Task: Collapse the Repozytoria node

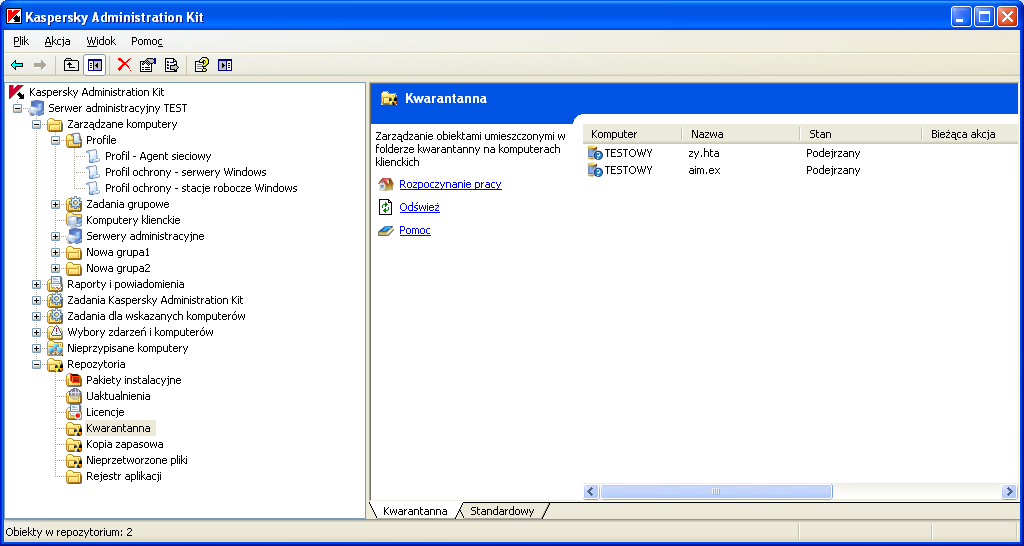Action: pos(37,364)
